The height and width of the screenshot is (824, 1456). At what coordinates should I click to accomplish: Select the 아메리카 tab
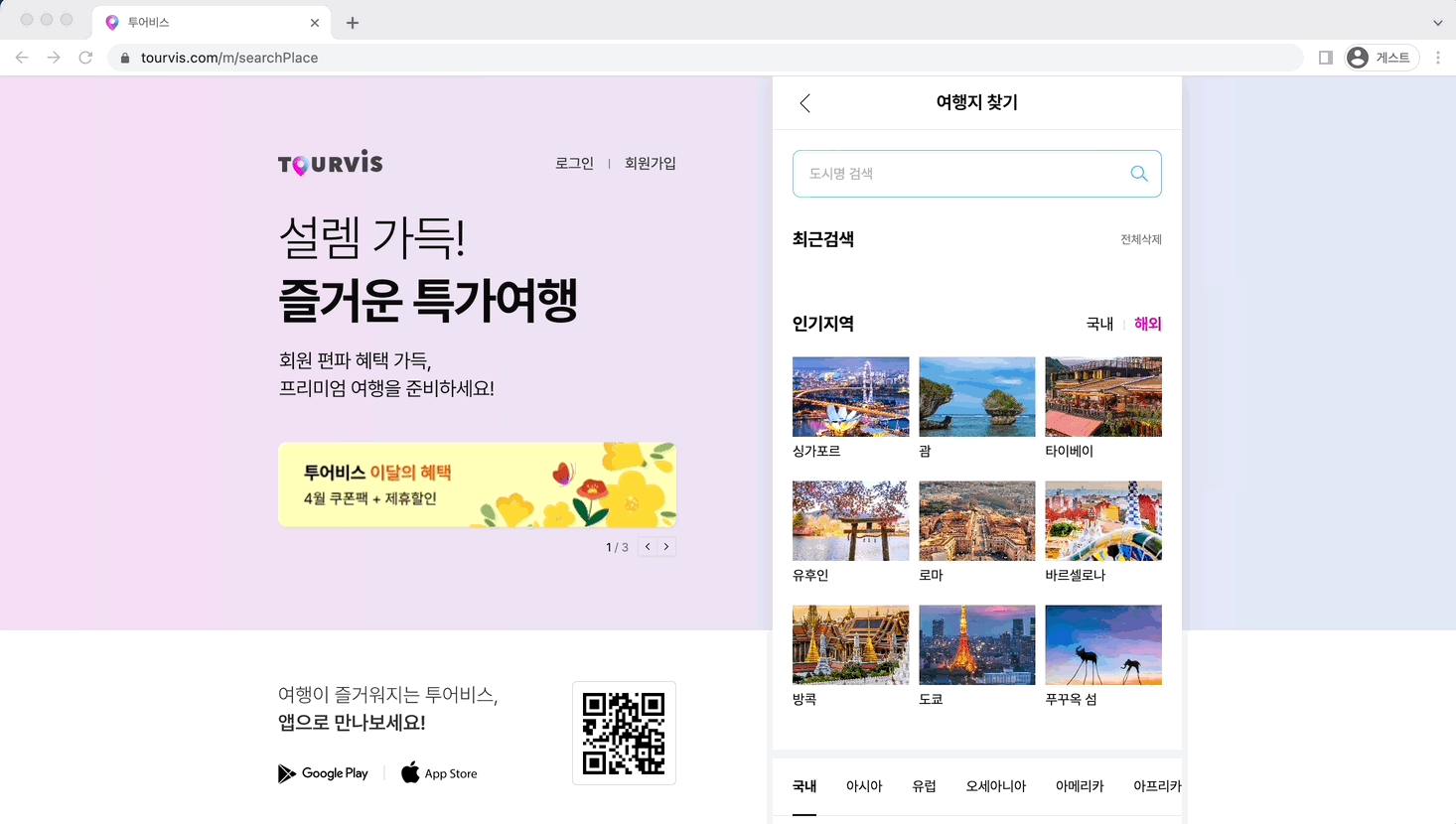click(1080, 786)
